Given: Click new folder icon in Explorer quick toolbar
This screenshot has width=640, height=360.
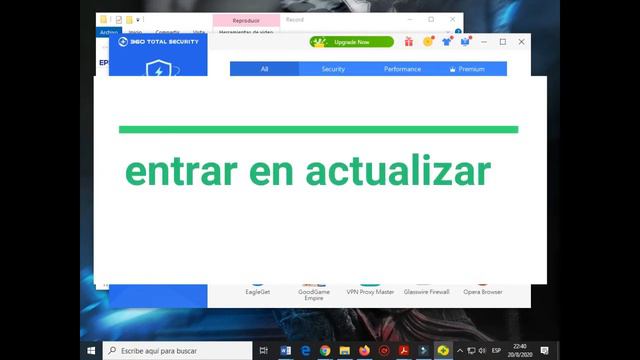Looking at the screenshot, I should coord(129,20).
